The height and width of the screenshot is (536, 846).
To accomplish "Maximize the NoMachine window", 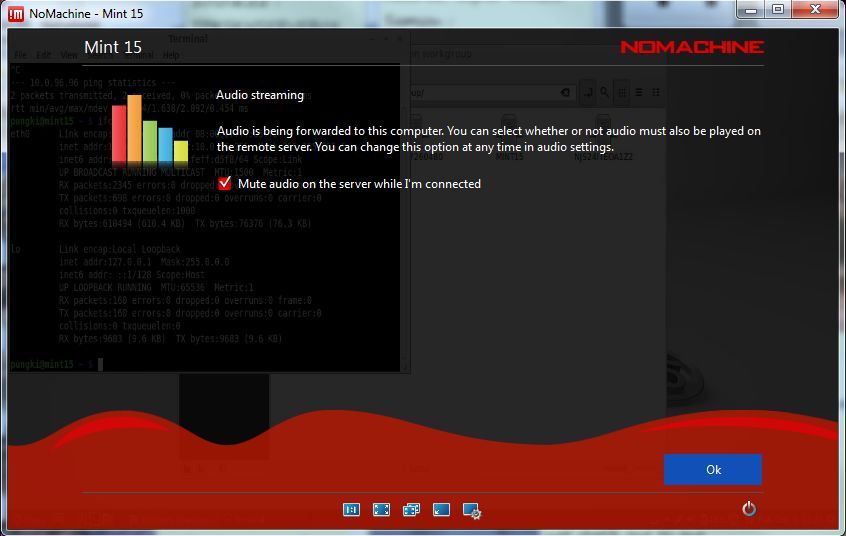I will point(777,9).
